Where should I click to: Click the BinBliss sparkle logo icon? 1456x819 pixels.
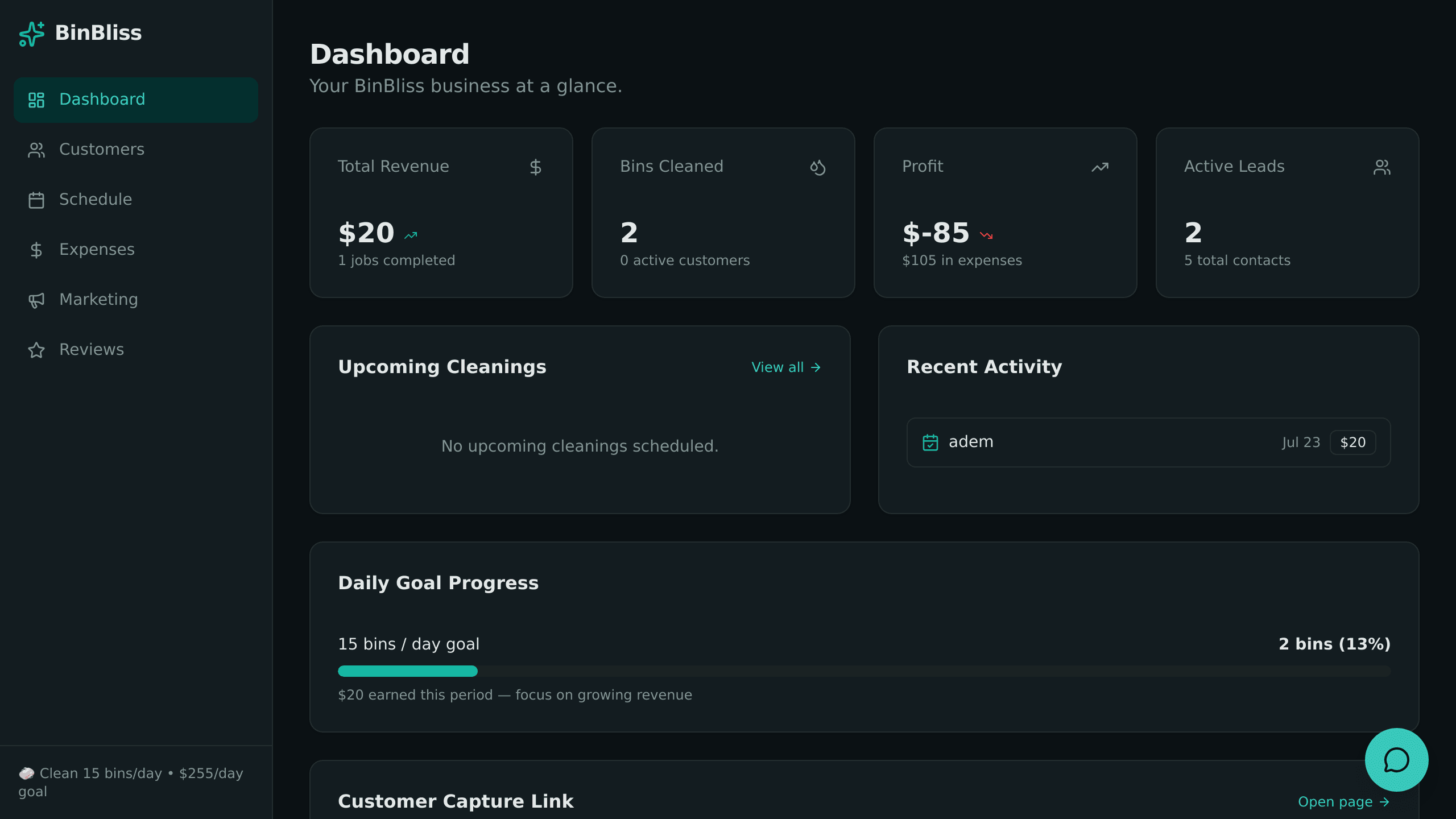pyautogui.click(x=32, y=34)
